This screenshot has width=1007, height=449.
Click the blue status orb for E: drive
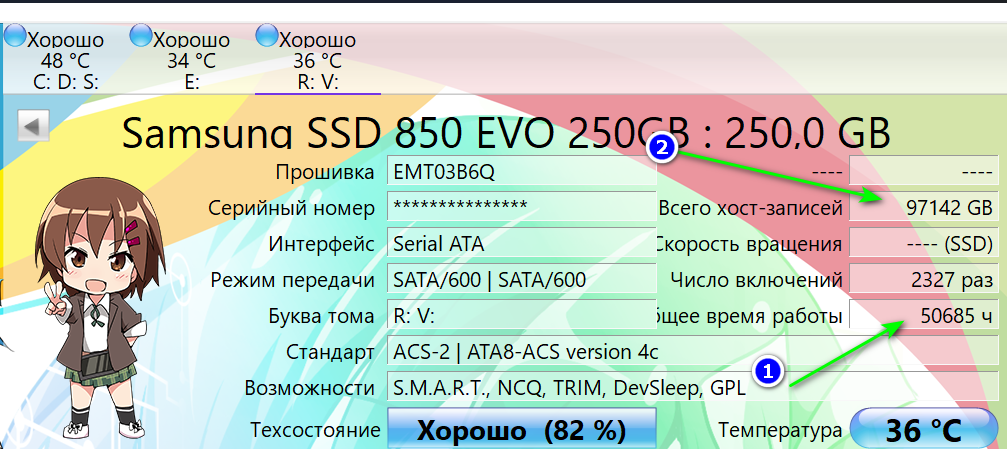[x=140, y=35]
